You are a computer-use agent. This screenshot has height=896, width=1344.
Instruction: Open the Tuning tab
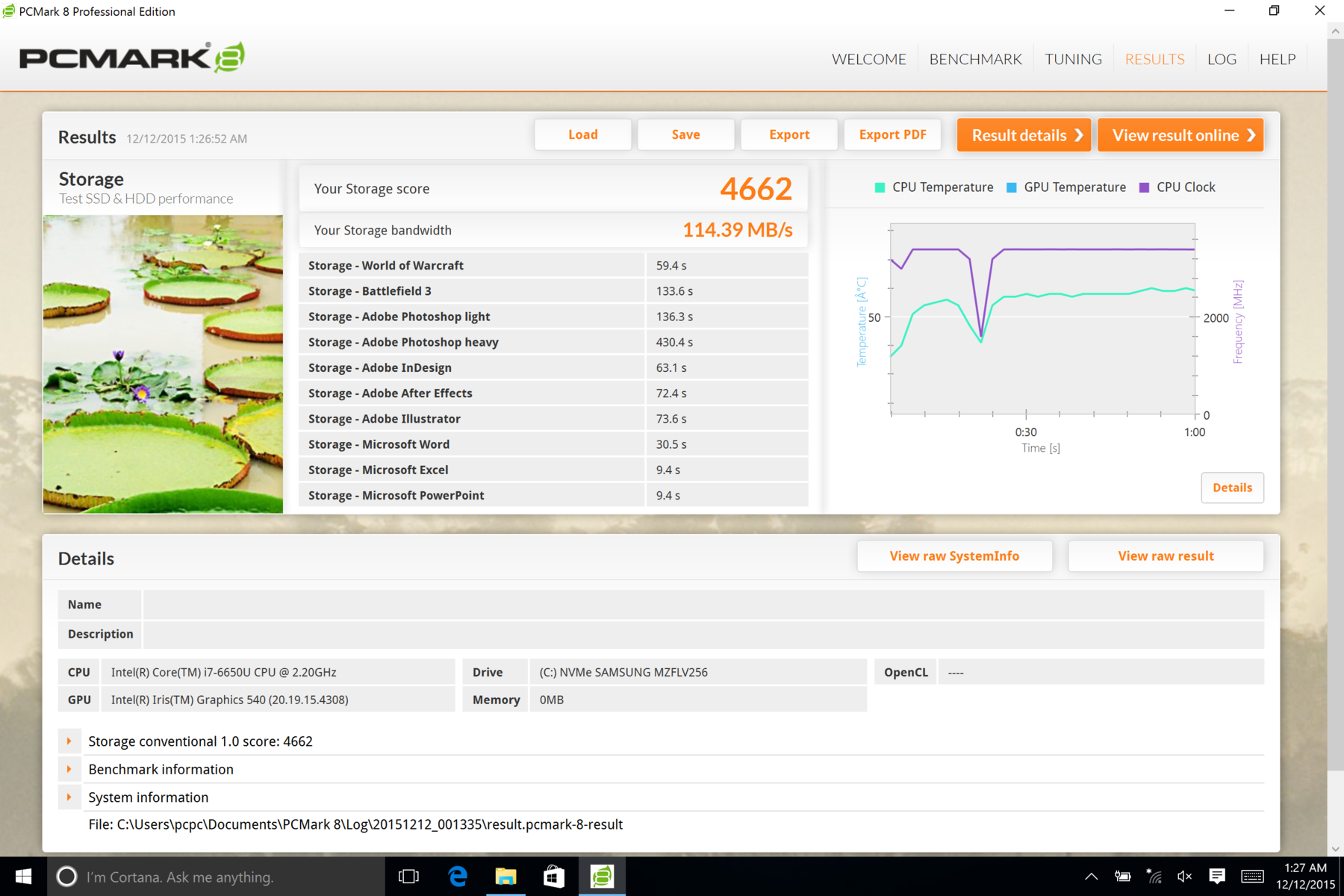(1073, 59)
